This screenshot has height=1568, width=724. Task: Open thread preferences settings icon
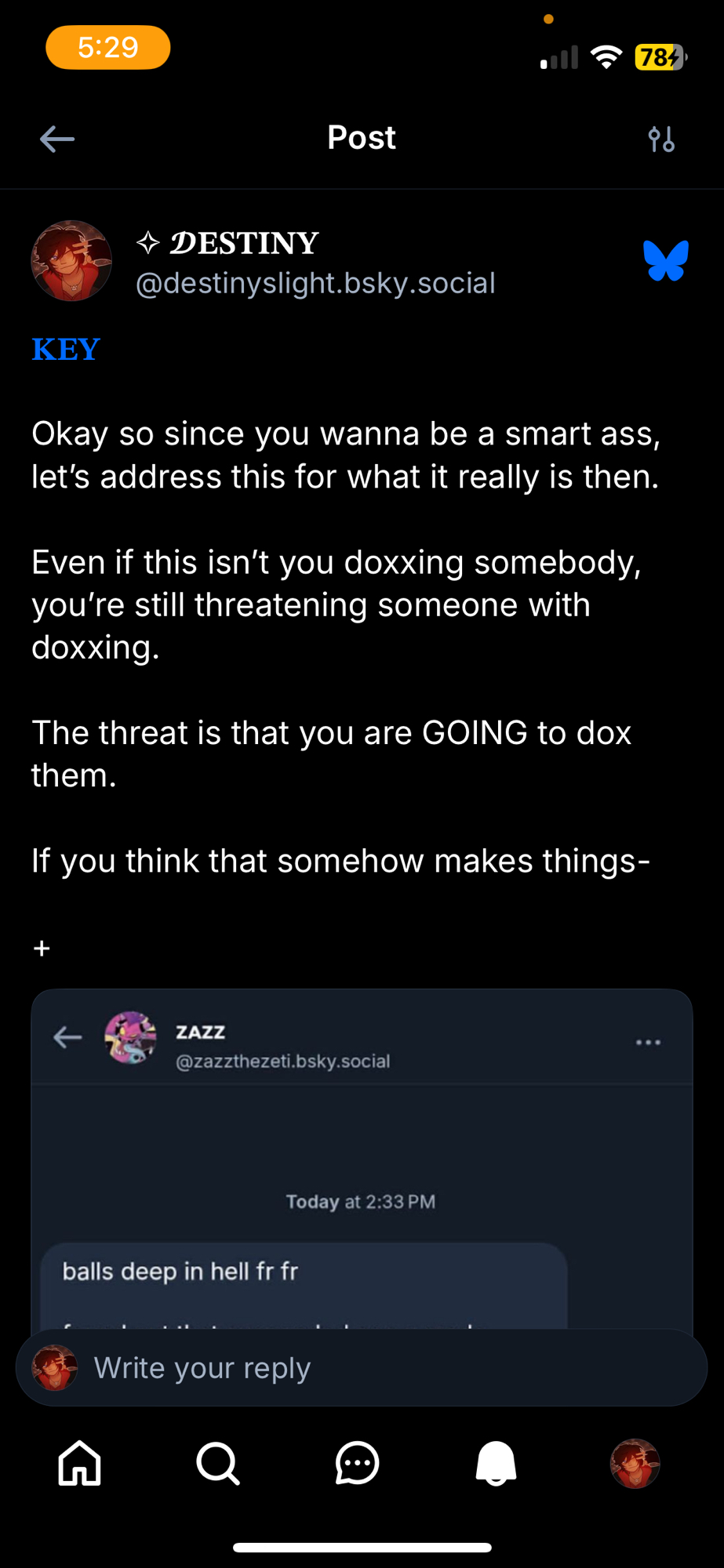point(661,140)
